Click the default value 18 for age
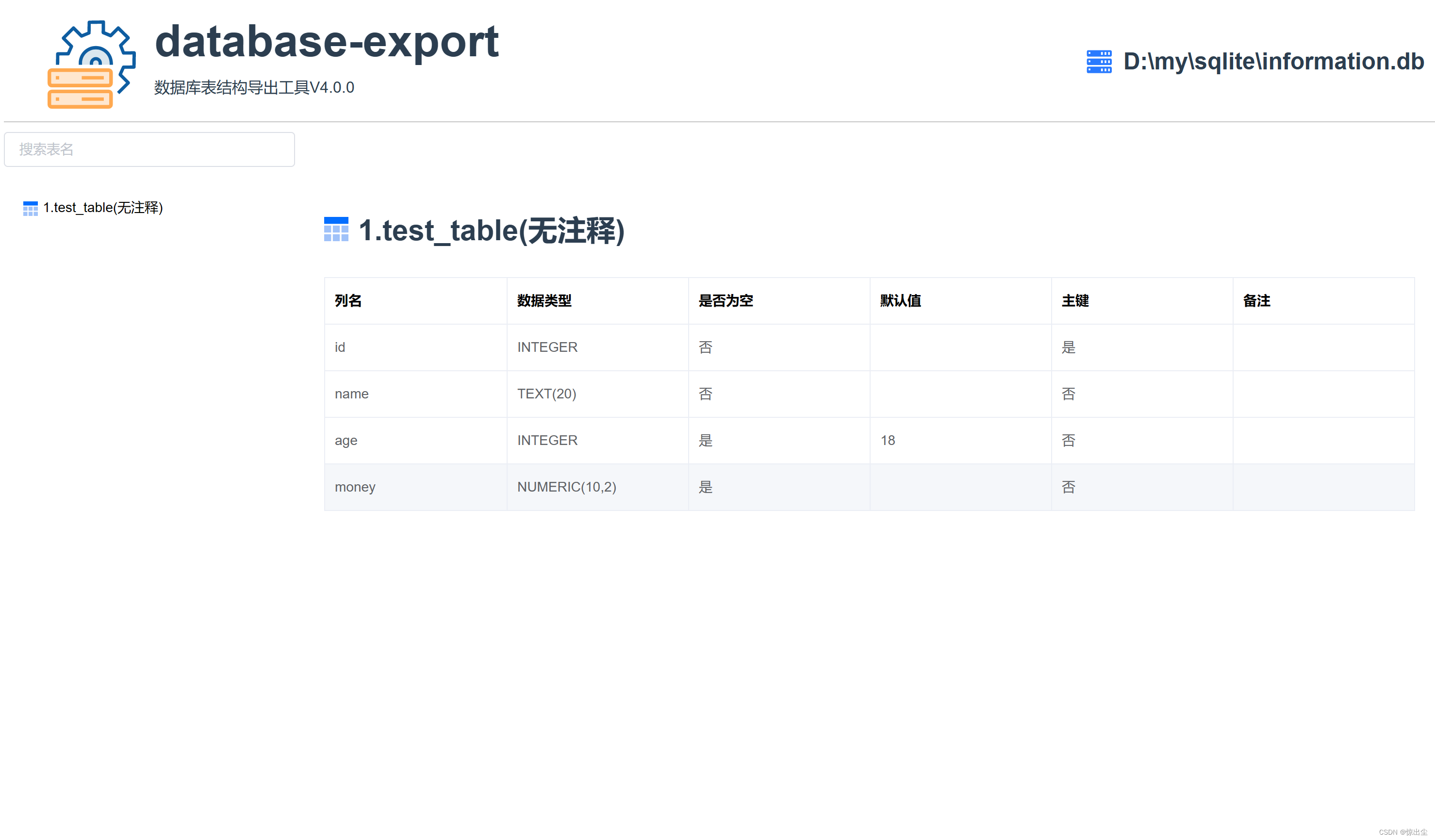Image resolution: width=1435 pixels, height=840 pixels. pos(889,440)
